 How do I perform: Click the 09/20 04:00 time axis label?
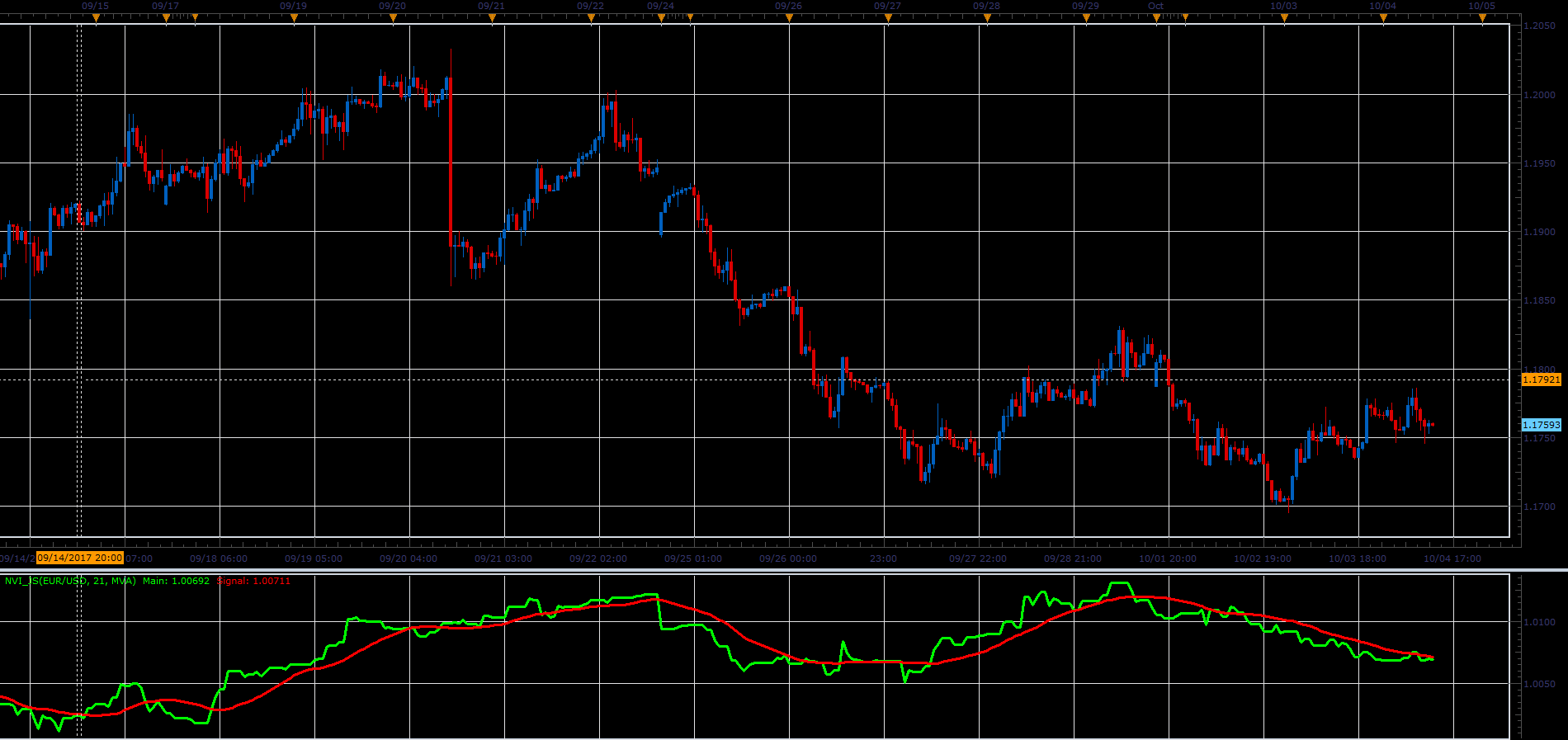coord(409,559)
